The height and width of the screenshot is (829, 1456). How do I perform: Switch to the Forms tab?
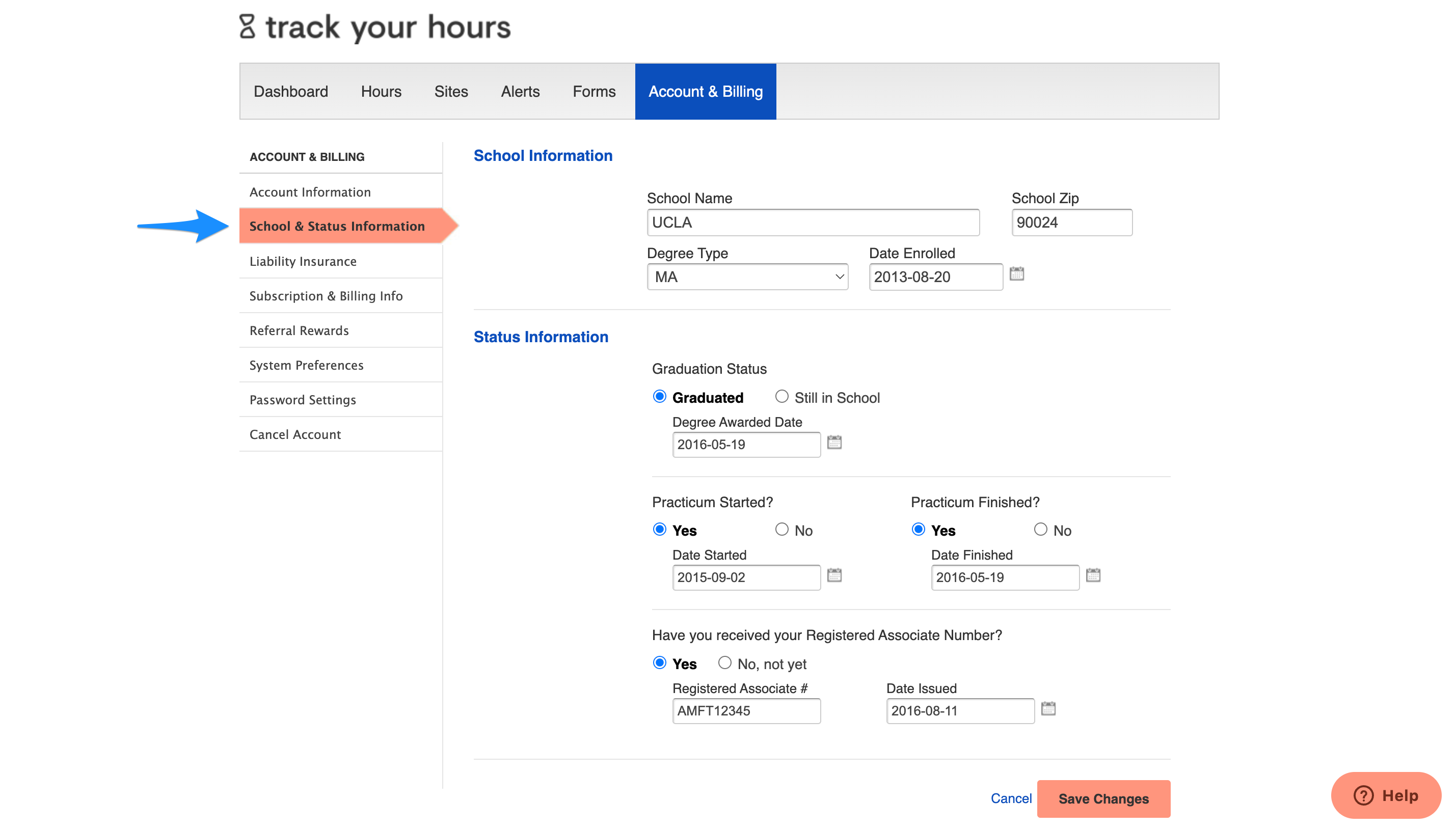click(594, 91)
